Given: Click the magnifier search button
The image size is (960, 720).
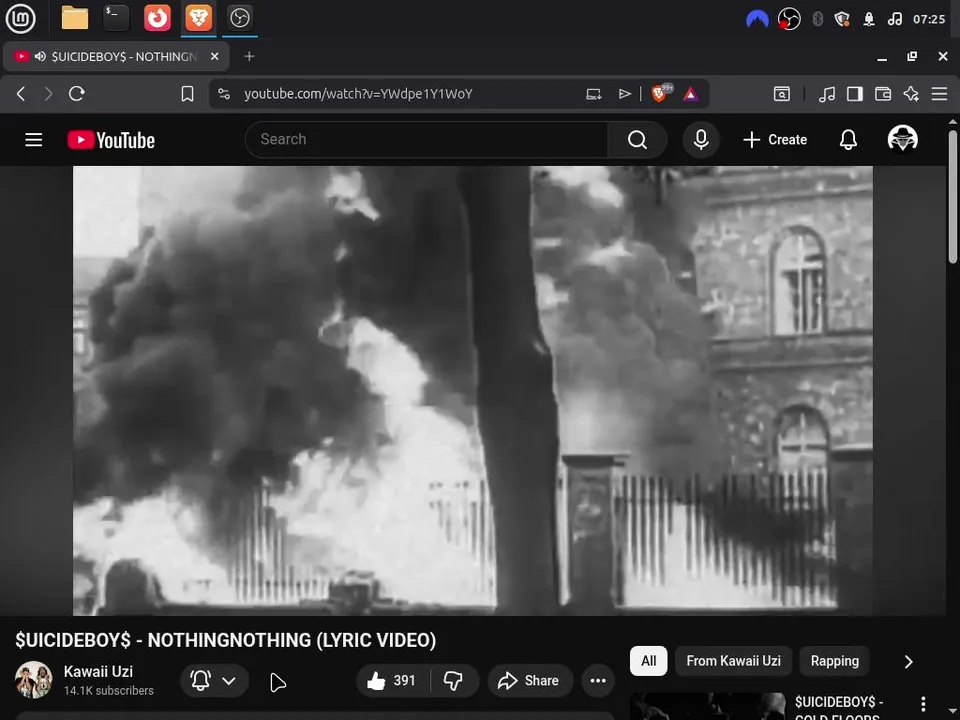Looking at the screenshot, I should point(637,140).
